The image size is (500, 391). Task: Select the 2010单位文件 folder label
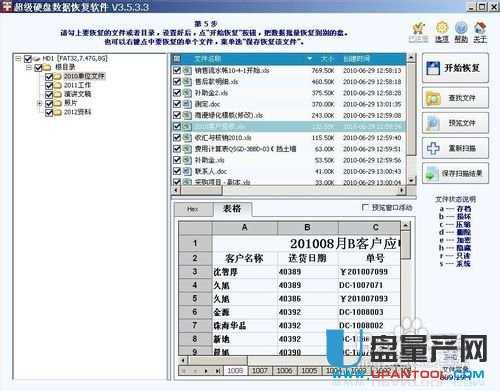[x=84, y=76]
